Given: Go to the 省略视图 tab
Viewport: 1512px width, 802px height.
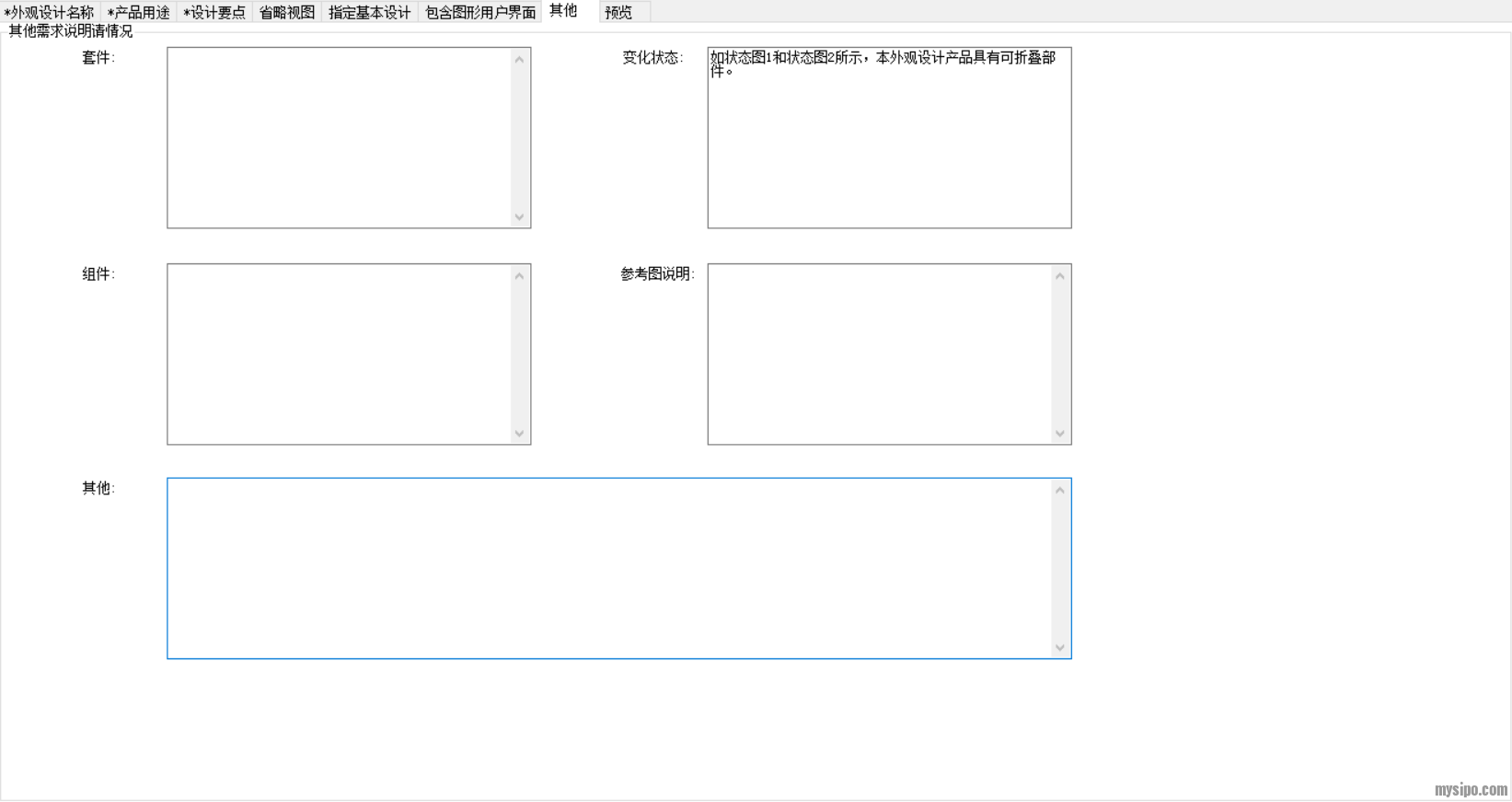Looking at the screenshot, I should tap(286, 12).
